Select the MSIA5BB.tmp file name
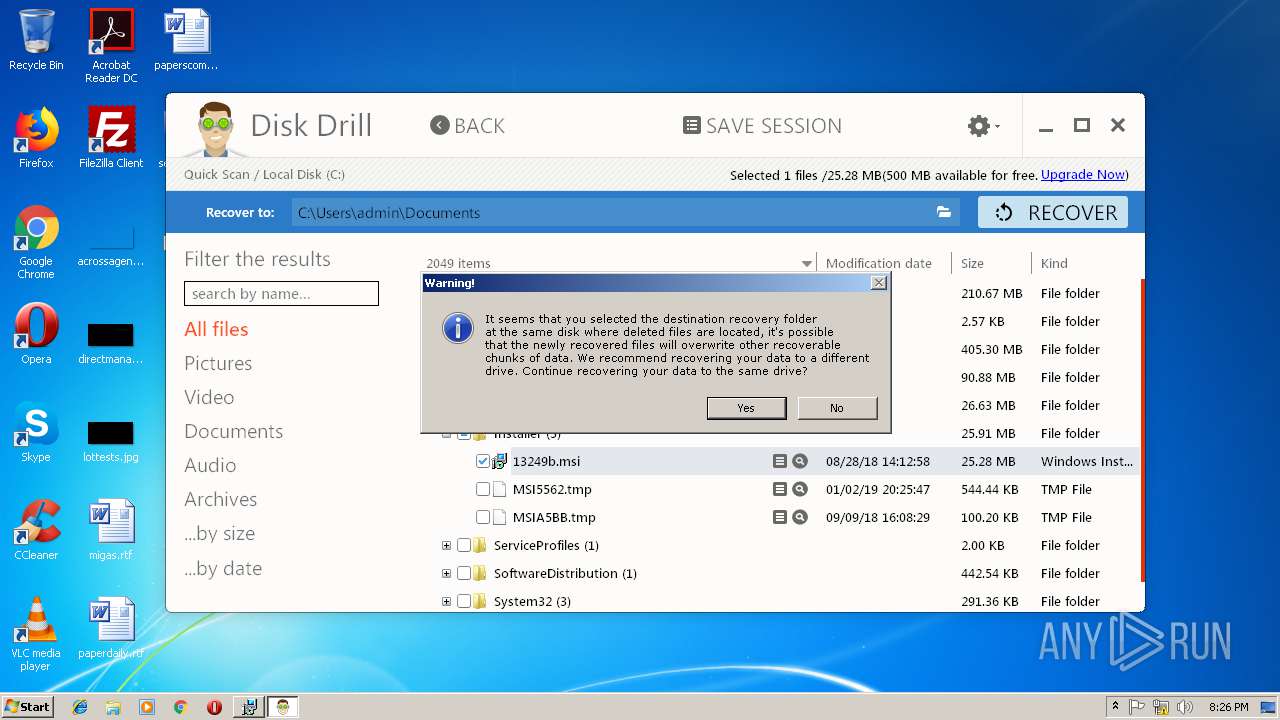The image size is (1280, 720). (554, 517)
